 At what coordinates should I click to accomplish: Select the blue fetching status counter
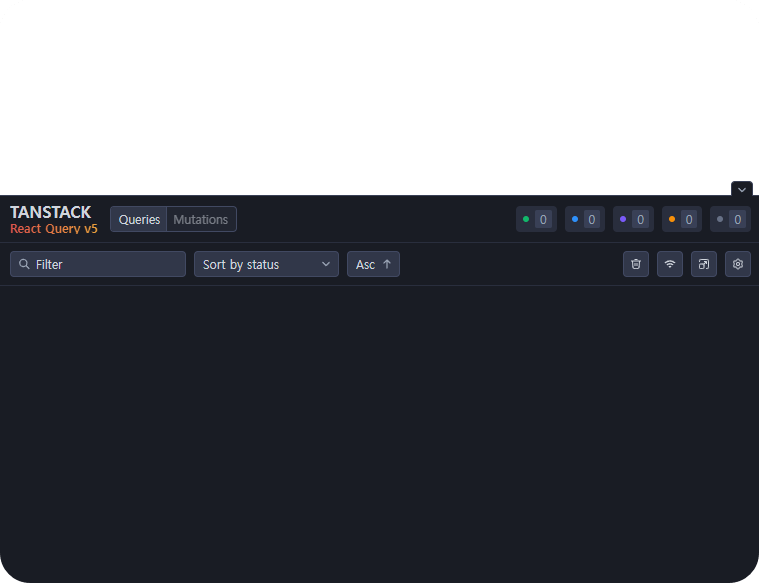click(x=585, y=219)
